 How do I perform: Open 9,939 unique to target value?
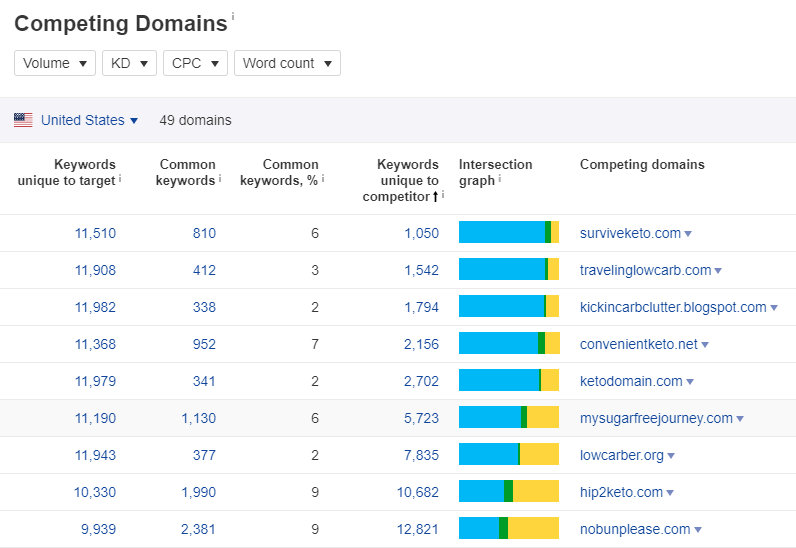pos(98,529)
